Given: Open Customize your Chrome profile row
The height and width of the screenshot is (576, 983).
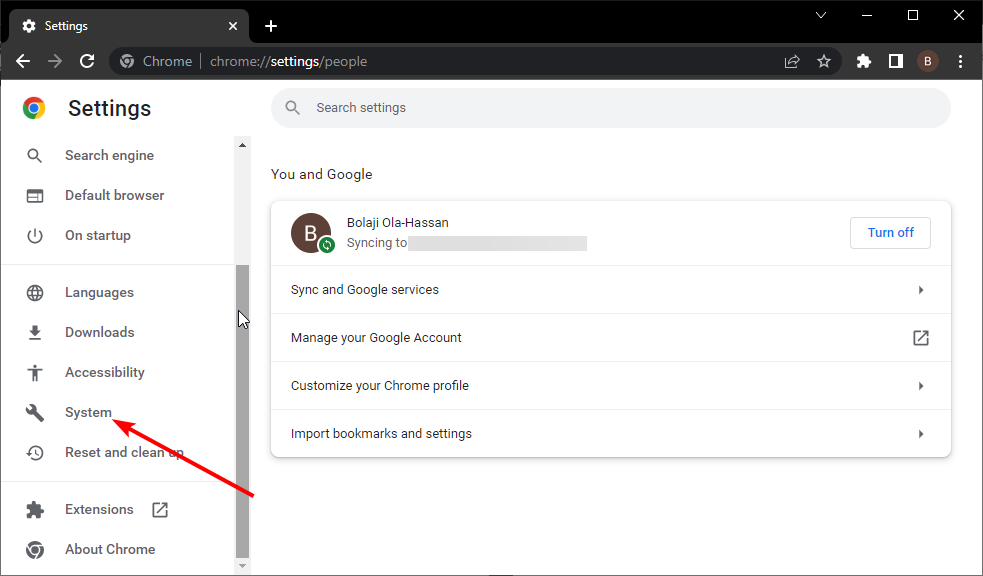Looking at the screenshot, I should (611, 385).
